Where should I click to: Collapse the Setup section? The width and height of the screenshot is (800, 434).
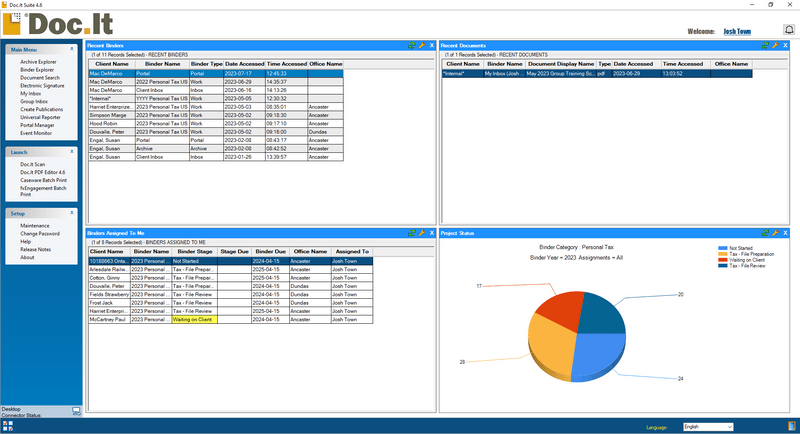pos(71,213)
